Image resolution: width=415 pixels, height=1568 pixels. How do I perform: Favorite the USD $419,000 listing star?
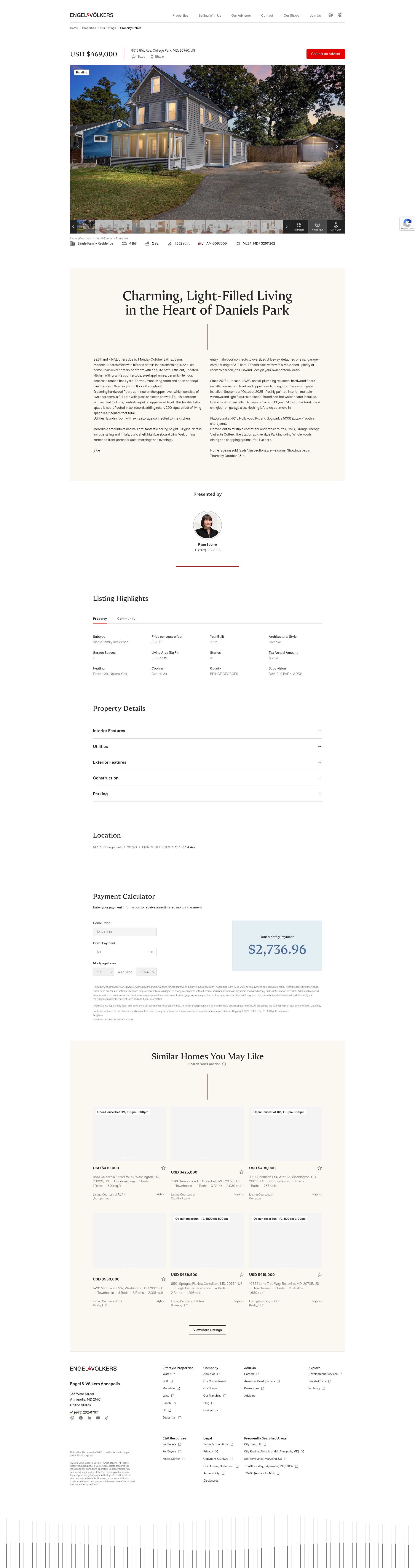click(319, 1275)
